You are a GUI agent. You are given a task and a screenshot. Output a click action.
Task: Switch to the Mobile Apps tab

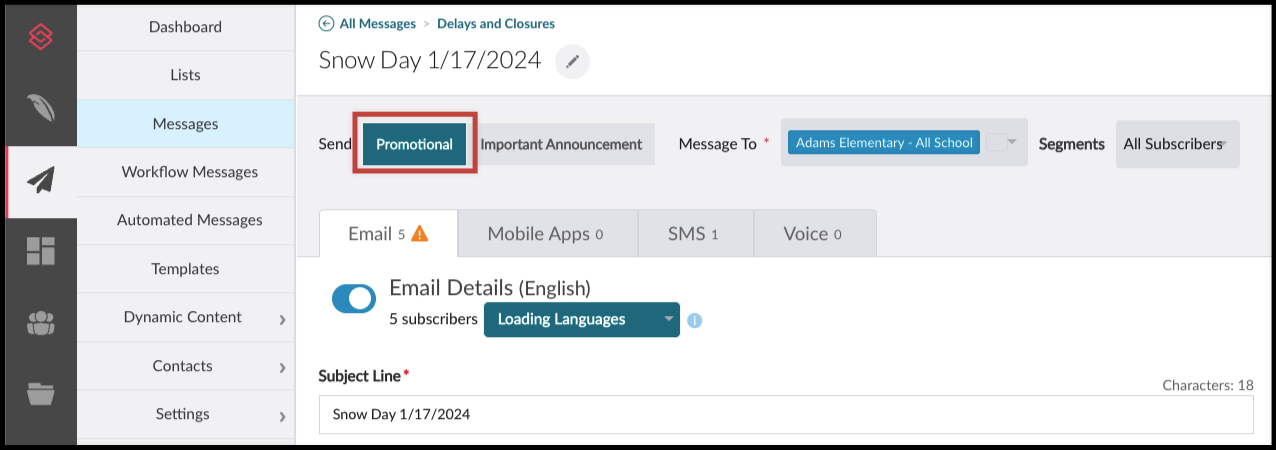546,234
